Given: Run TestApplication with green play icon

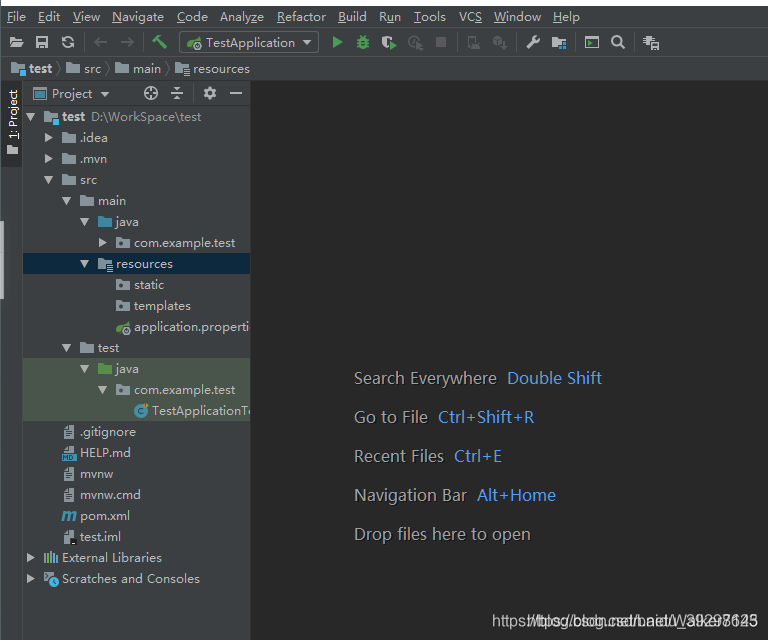Looking at the screenshot, I should click(337, 43).
